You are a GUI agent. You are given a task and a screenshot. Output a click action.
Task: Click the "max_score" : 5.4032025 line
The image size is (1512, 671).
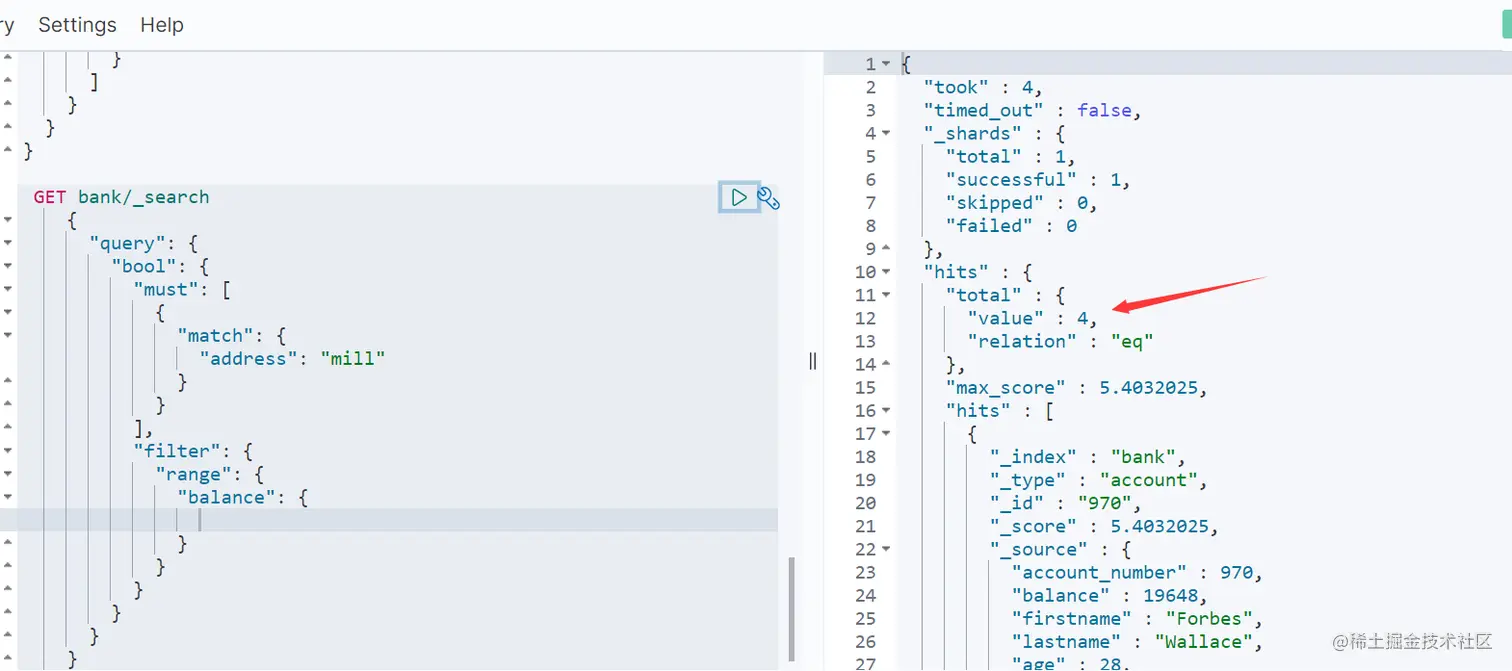[1076, 388]
